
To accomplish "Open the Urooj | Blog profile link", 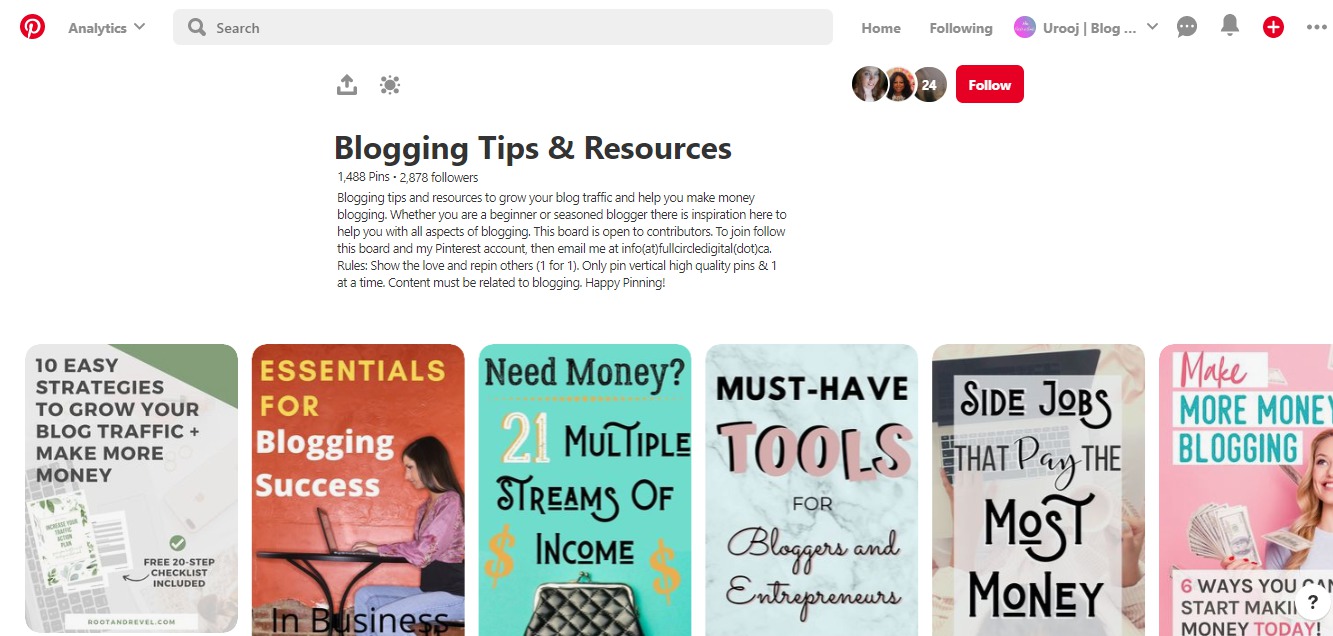I will (x=1075, y=27).
